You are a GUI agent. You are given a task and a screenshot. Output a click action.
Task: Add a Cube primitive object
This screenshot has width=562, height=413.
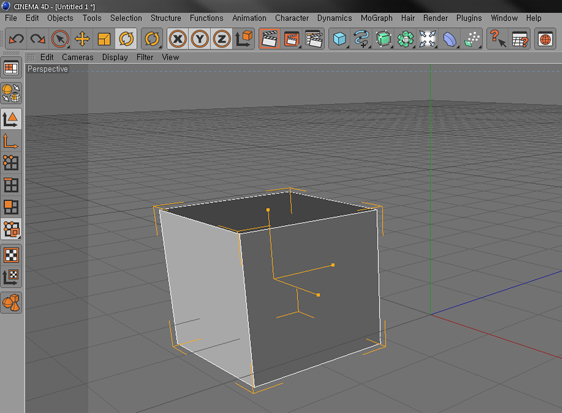click(339, 39)
